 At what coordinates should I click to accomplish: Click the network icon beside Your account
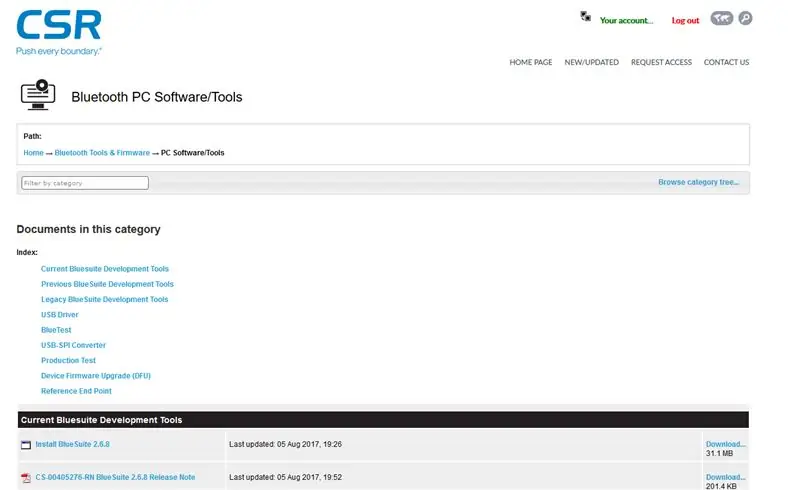click(585, 17)
